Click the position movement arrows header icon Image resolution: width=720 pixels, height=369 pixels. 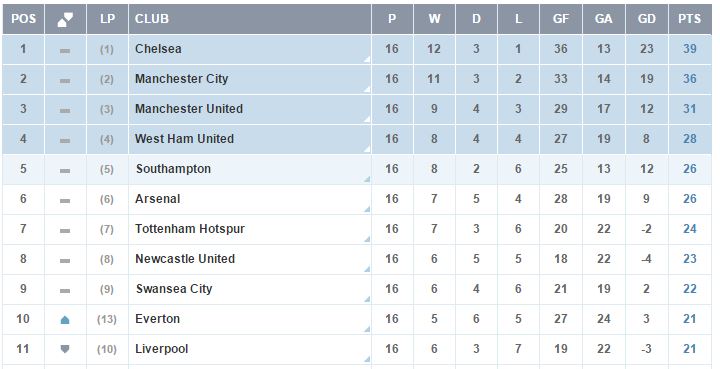click(x=65, y=19)
